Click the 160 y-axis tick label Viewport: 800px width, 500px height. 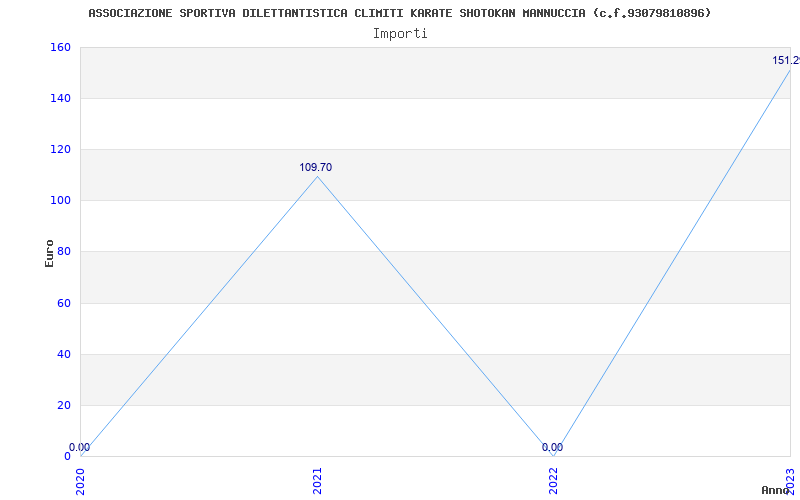click(x=60, y=47)
